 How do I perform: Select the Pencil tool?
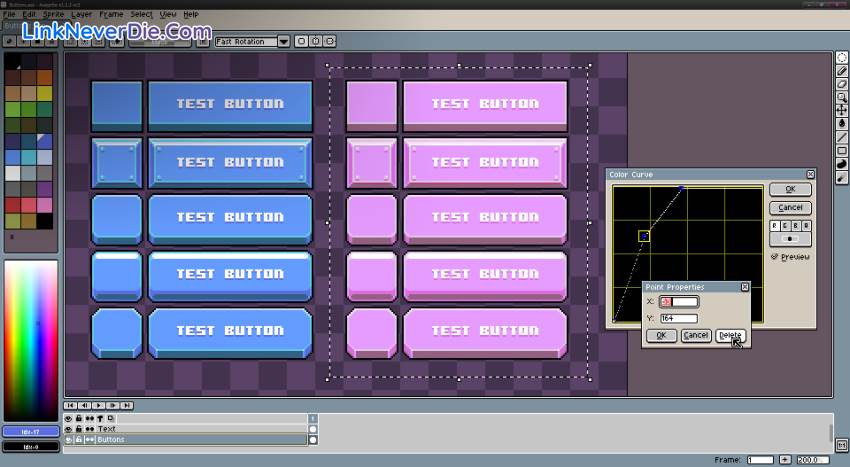842,71
